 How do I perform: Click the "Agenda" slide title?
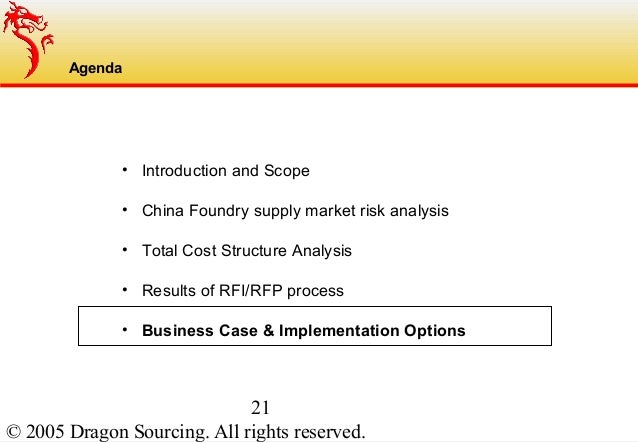pos(96,68)
